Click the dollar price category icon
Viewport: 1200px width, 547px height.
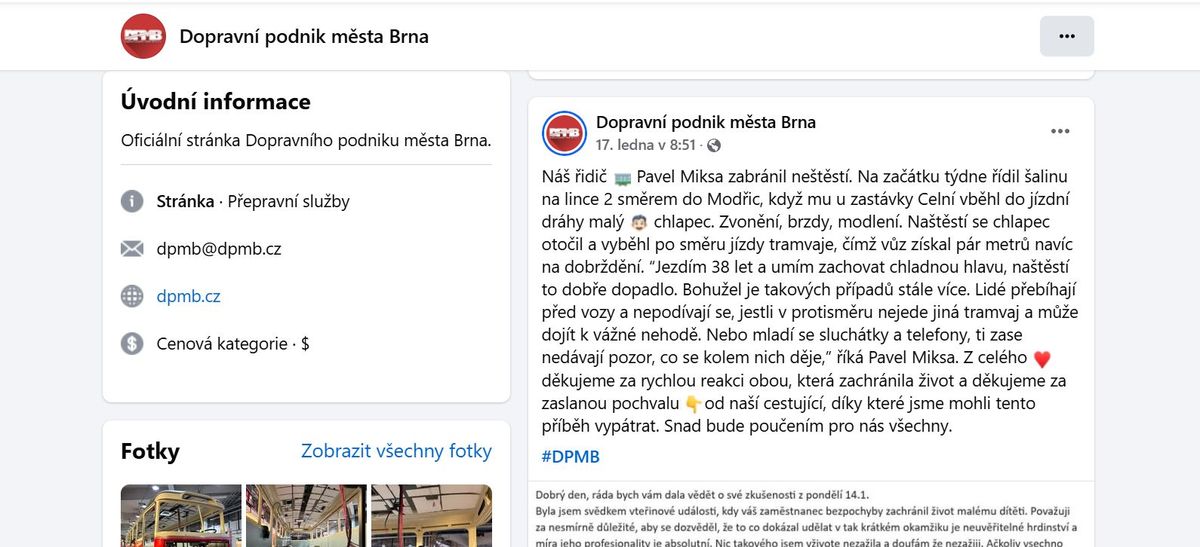(x=132, y=343)
